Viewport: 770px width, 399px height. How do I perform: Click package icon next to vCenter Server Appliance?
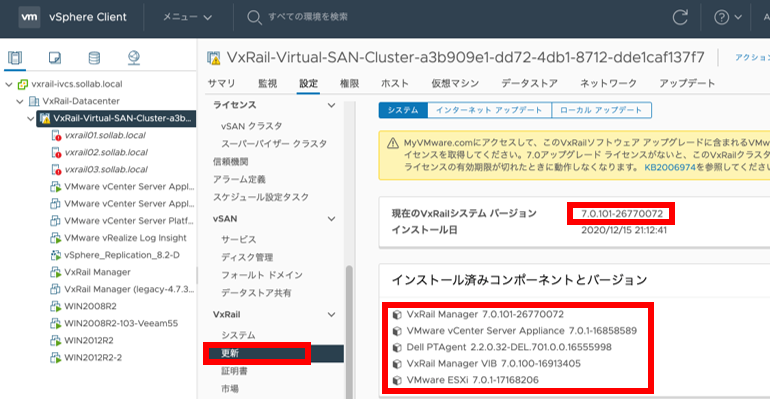point(397,331)
